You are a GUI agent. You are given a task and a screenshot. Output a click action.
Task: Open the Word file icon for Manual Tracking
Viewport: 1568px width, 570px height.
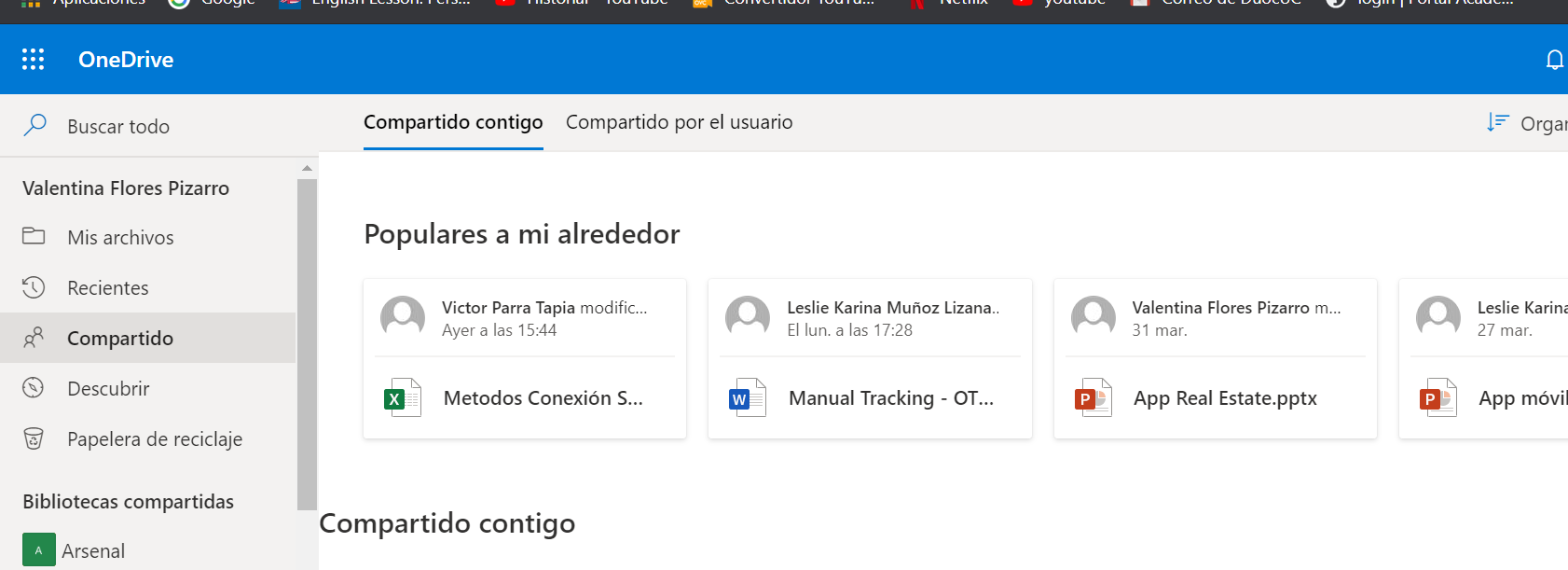click(748, 398)
